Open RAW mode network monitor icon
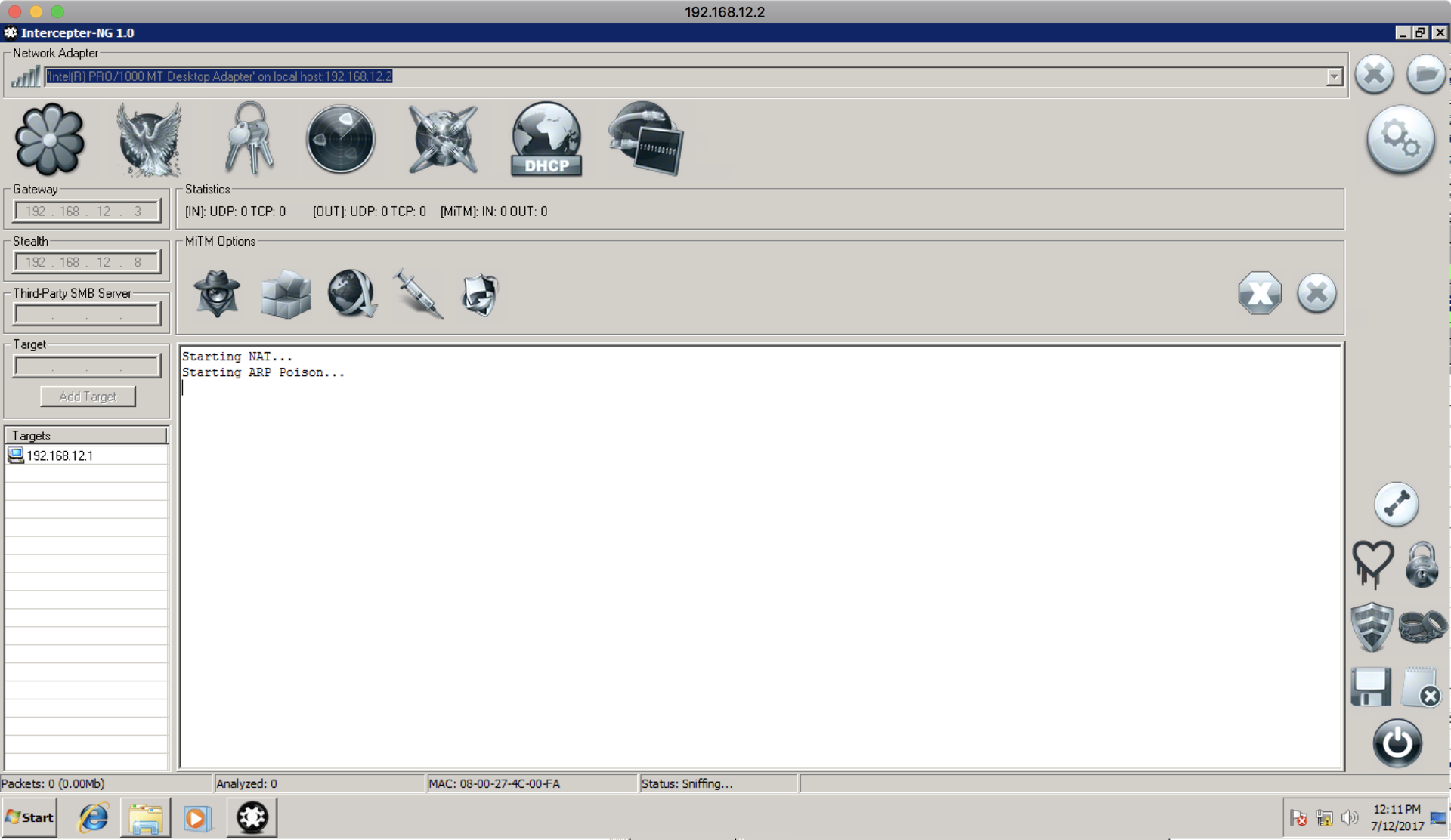The image size is (1451, 840). [x=646, y=140]
